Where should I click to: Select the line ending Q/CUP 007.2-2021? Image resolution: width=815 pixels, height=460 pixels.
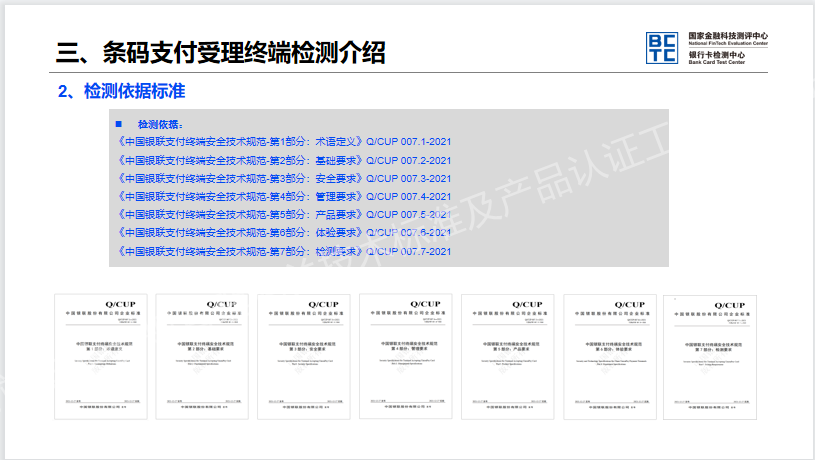coord(284,161)
